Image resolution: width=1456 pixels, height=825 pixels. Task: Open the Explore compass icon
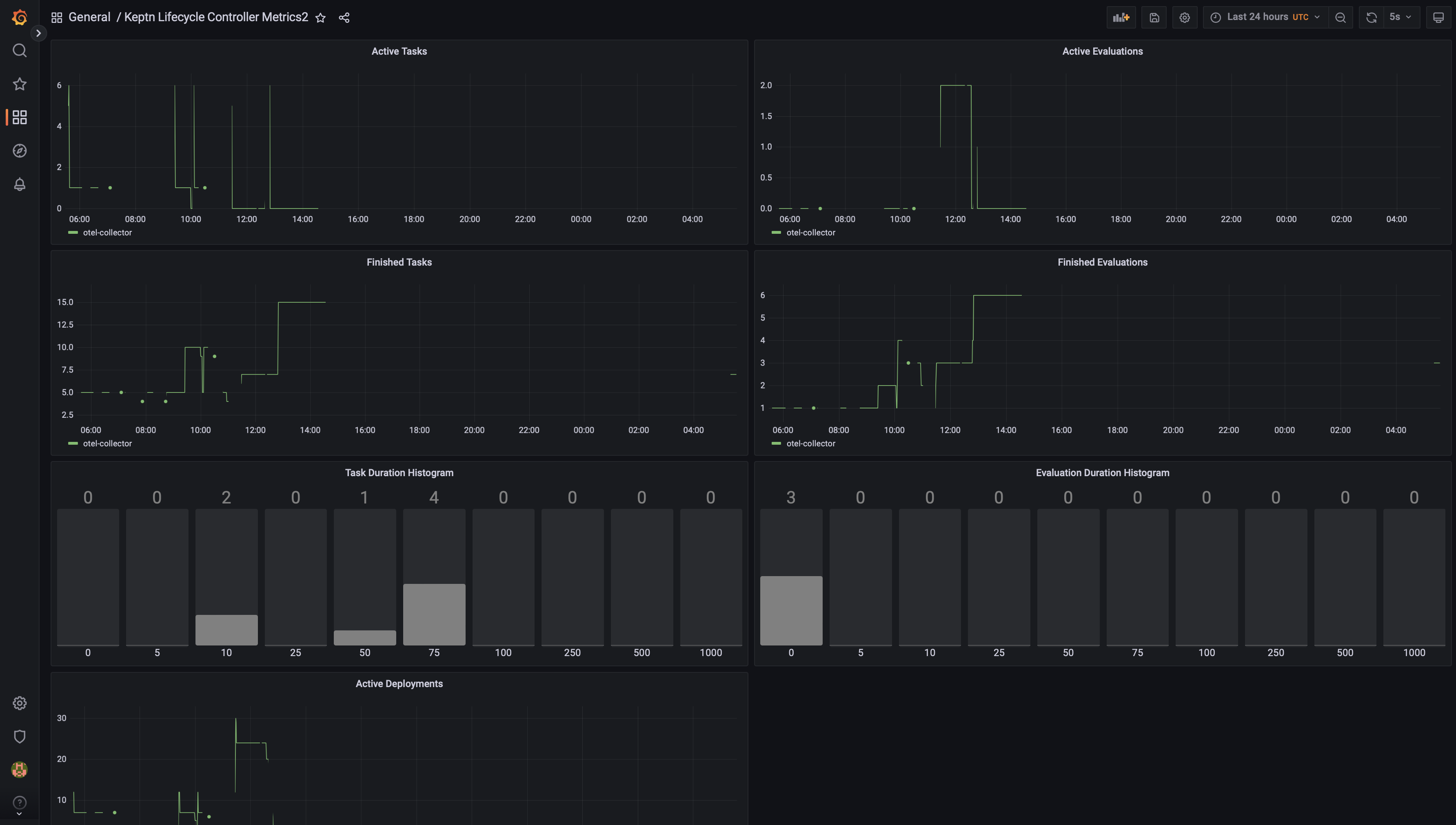19,151
